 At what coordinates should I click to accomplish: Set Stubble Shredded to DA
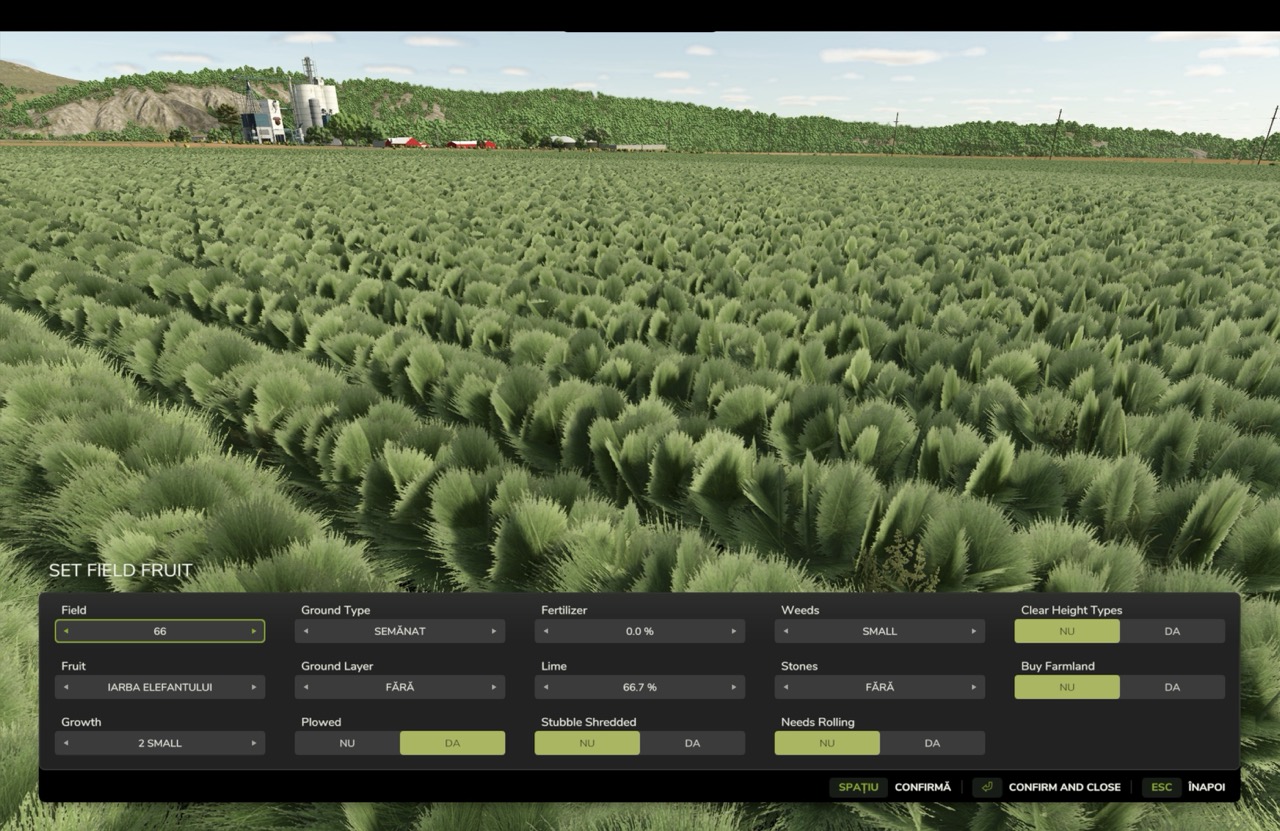click(692, 743)
